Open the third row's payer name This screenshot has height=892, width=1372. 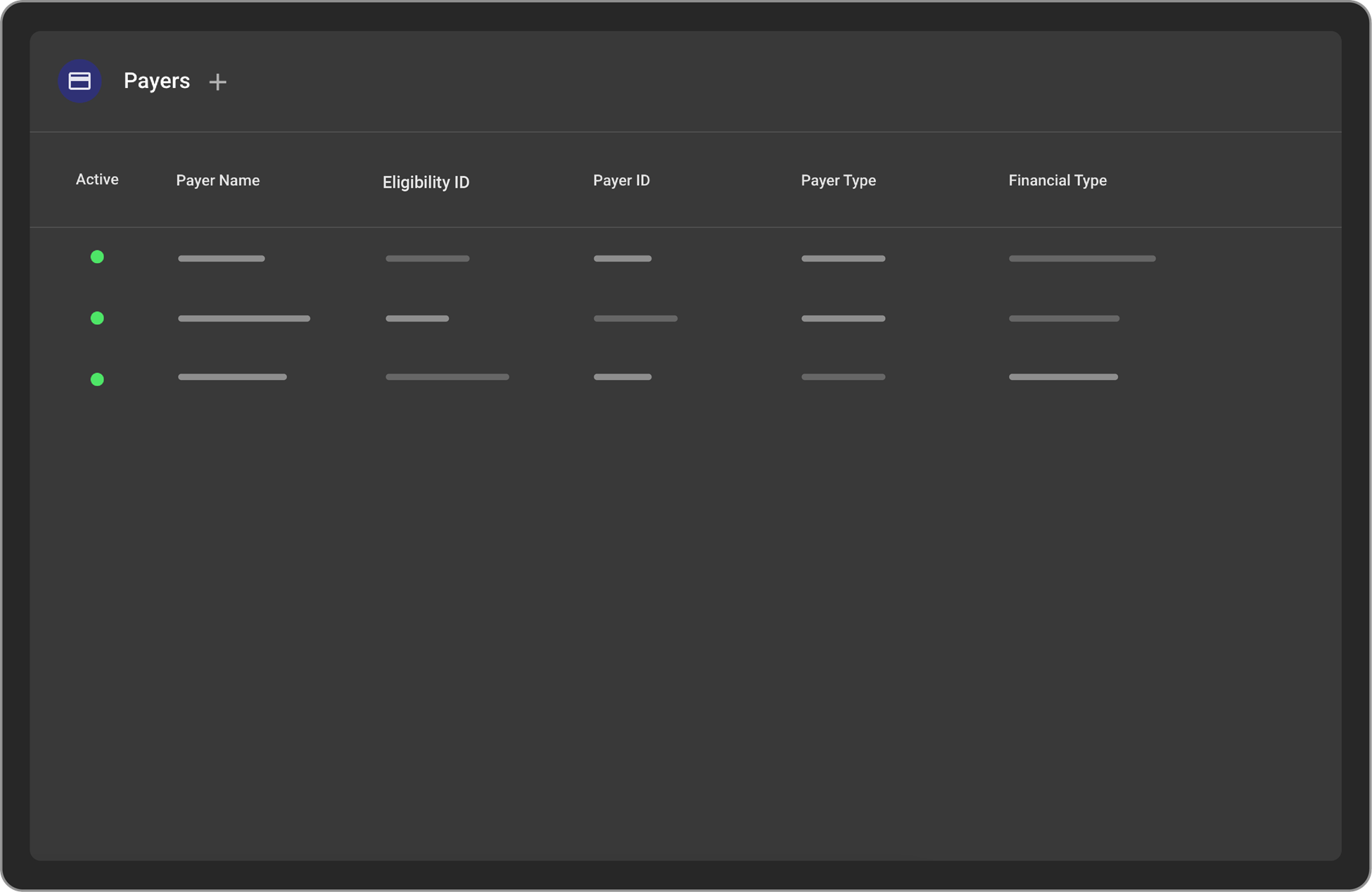click(232, 376)
